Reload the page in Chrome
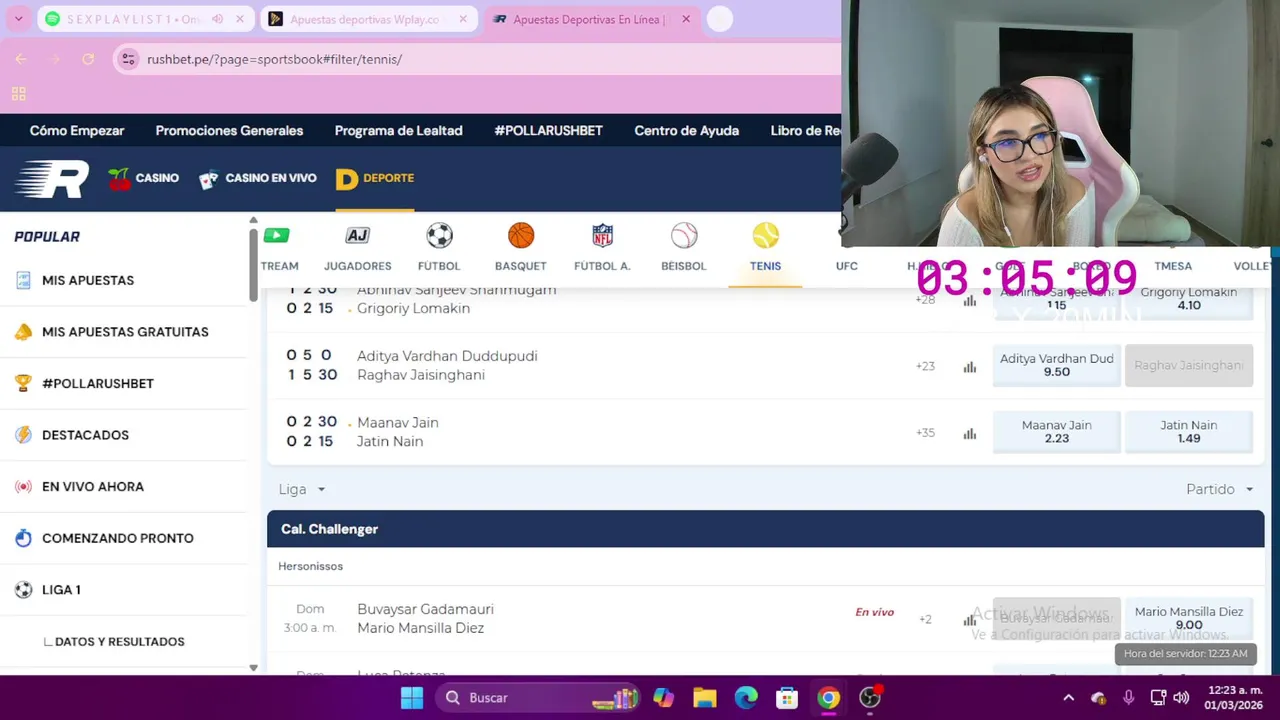 tap(88, 59)
